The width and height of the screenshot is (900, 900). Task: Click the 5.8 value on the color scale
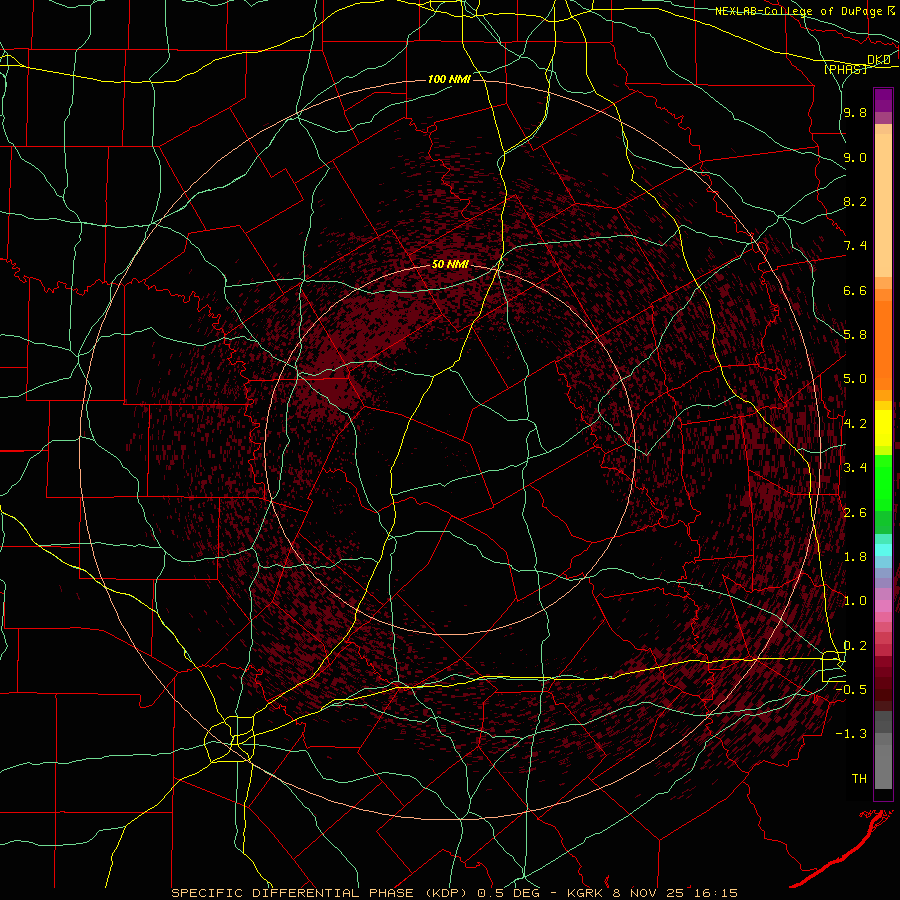click(855, 335)
